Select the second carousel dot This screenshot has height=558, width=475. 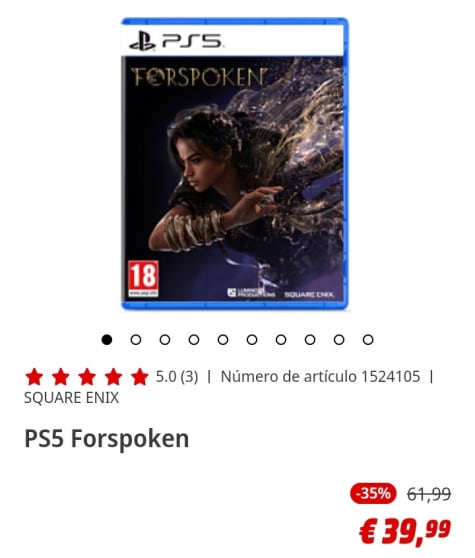pos(136,340)
